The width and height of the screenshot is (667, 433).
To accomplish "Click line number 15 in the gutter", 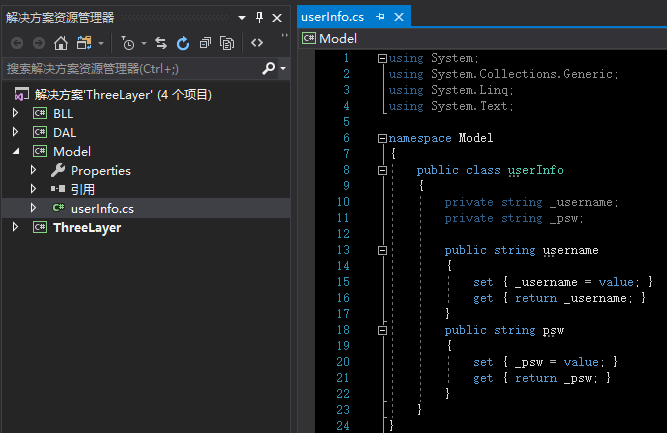I will 343,282.
